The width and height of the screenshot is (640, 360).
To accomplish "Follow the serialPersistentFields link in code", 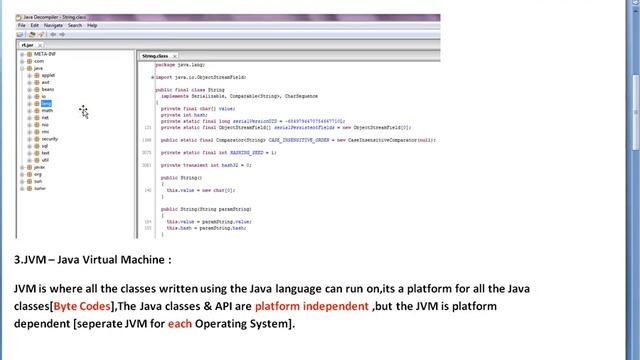I will (304, 127).
